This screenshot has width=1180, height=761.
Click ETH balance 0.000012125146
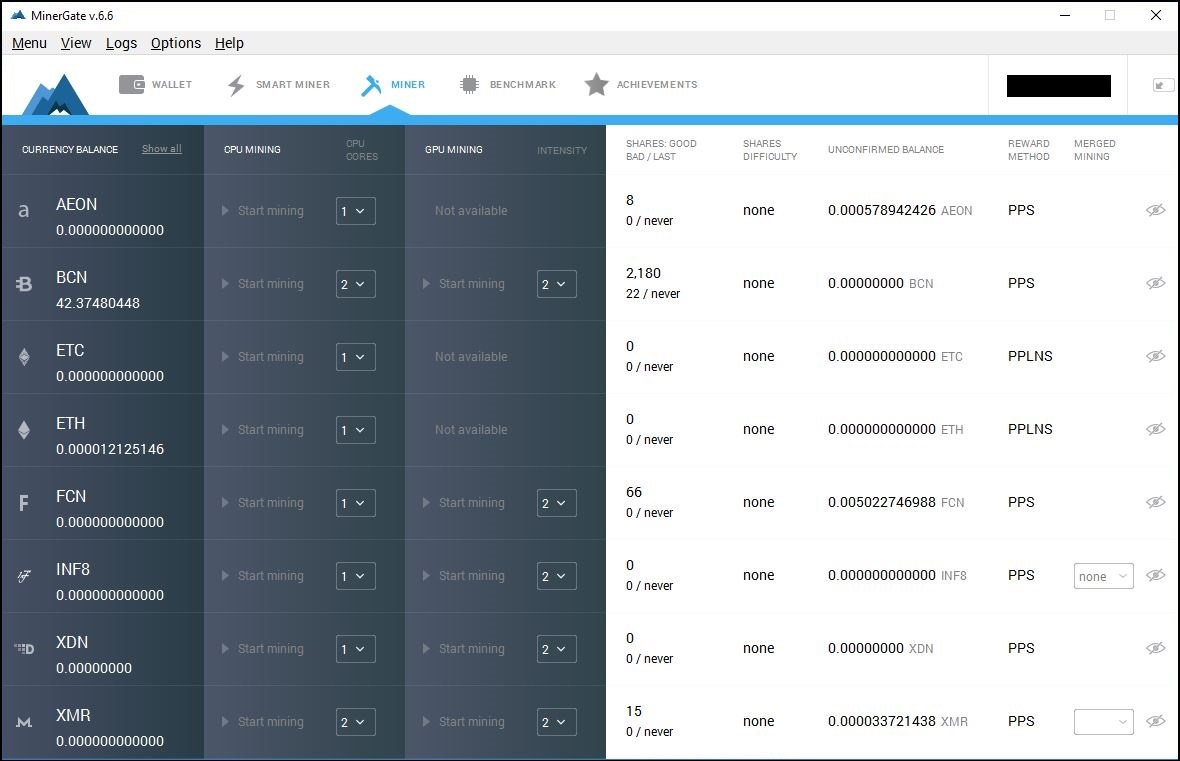pos(110,449)
